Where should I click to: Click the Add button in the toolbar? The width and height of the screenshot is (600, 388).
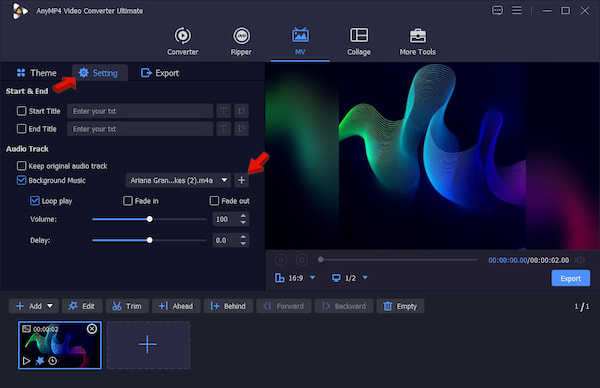coord(29,306)
